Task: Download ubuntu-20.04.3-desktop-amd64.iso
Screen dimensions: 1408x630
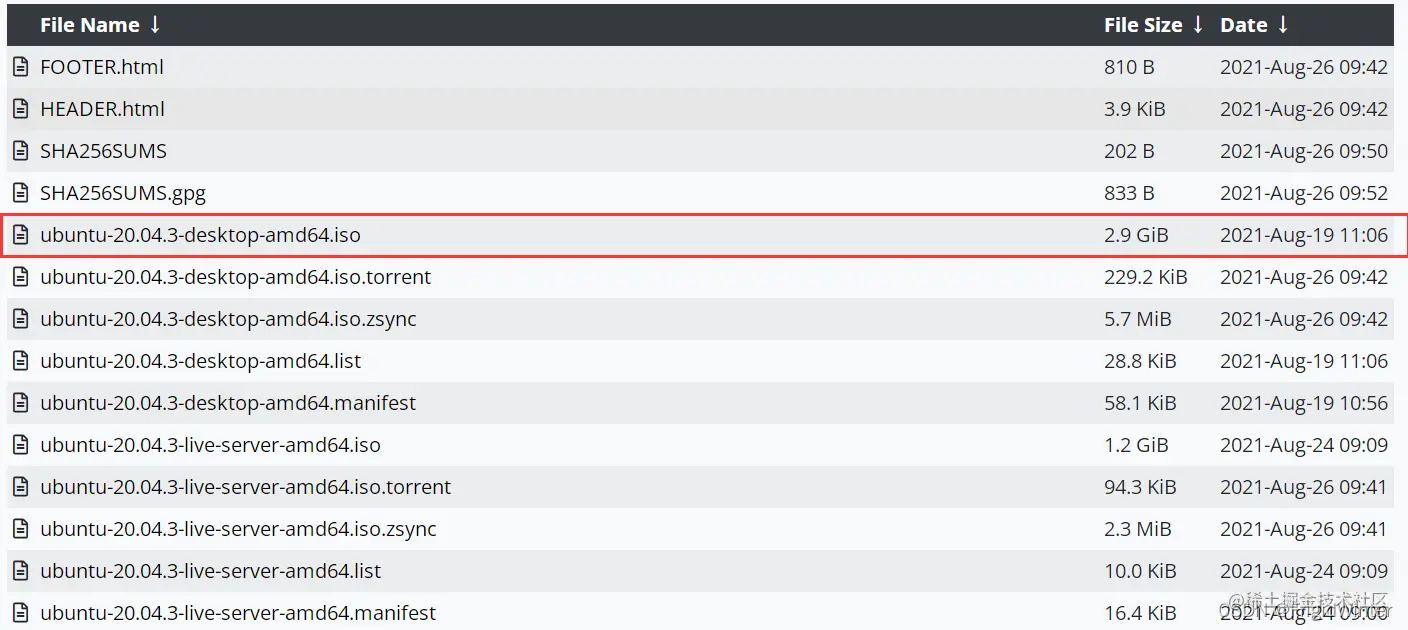Action: [200, 235]
